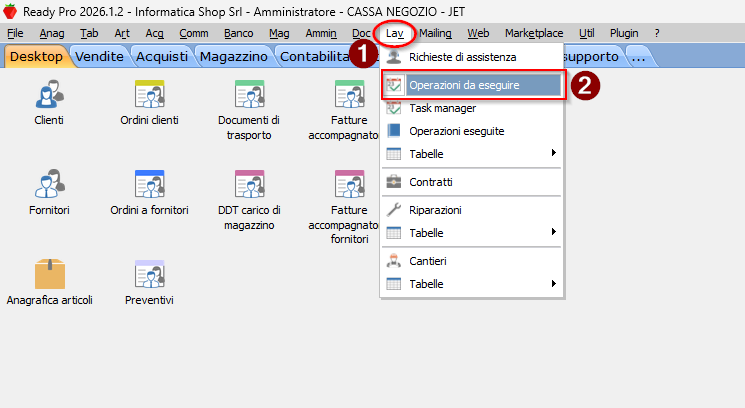Open Documenti di trasporto icon

[249, 96]
